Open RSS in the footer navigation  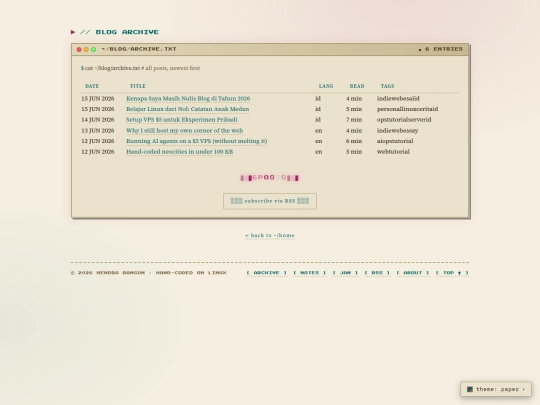(x=377, y=273)
